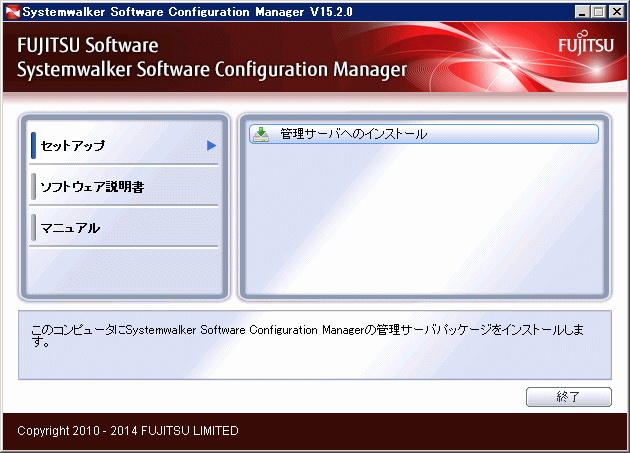
Task: Select the セットアップ menu item
Action: coord(124,145)
